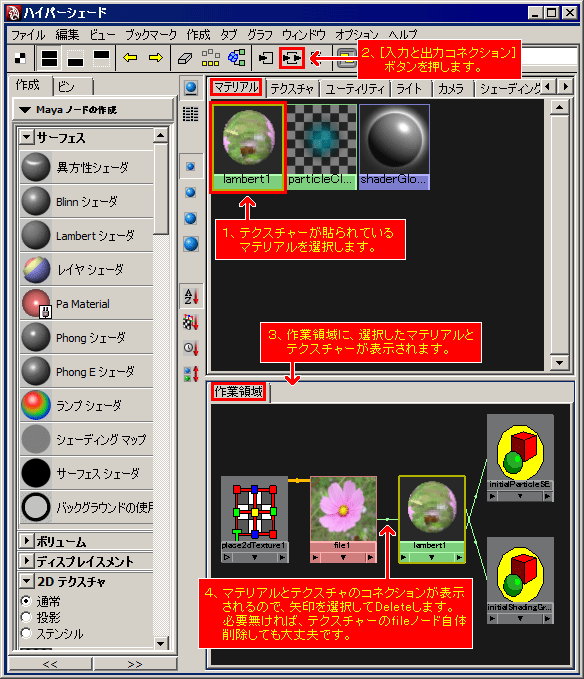Collapse the サーフェス section

[26, 137]
